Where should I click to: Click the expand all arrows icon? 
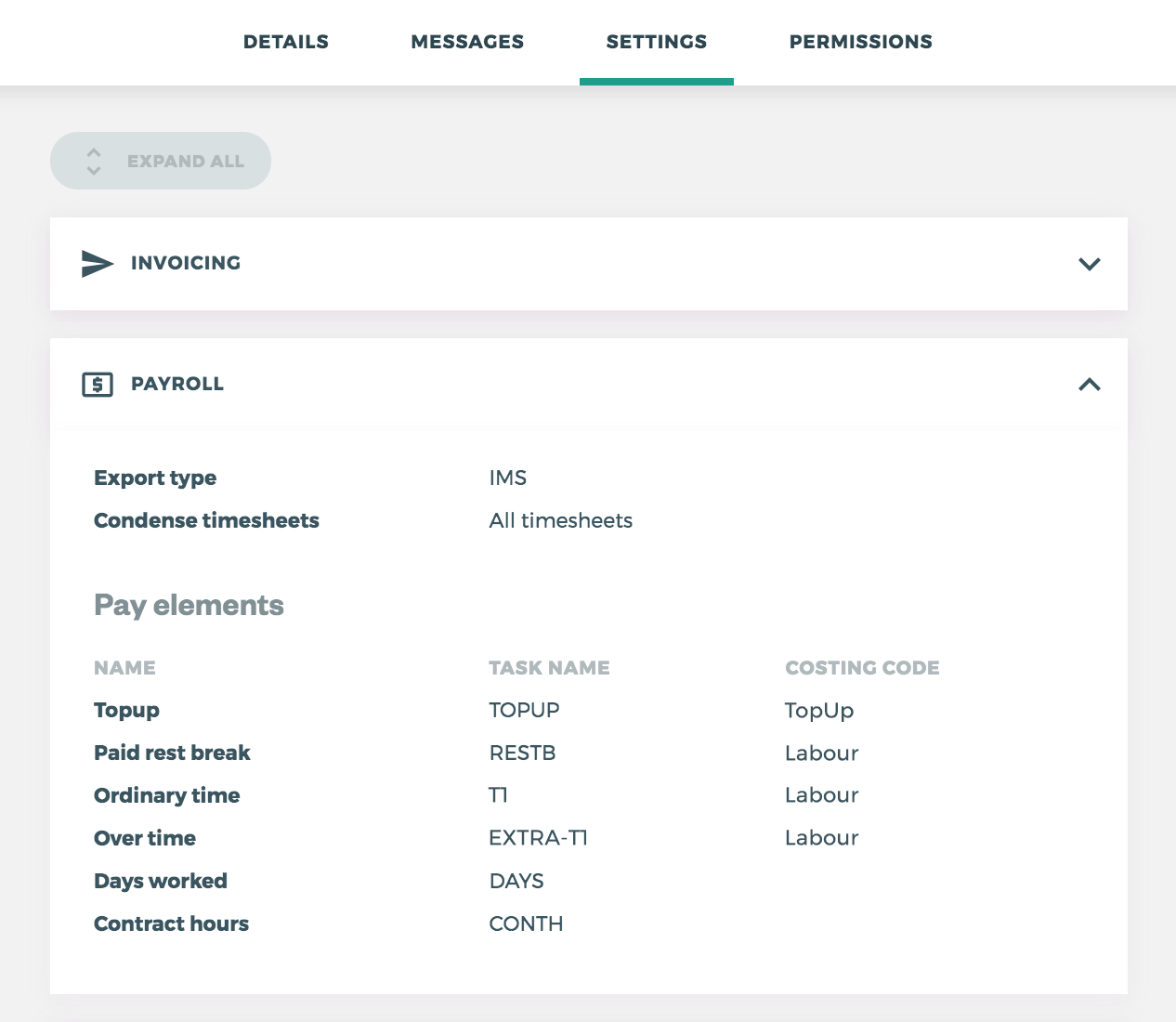click(x=94, y=162)
